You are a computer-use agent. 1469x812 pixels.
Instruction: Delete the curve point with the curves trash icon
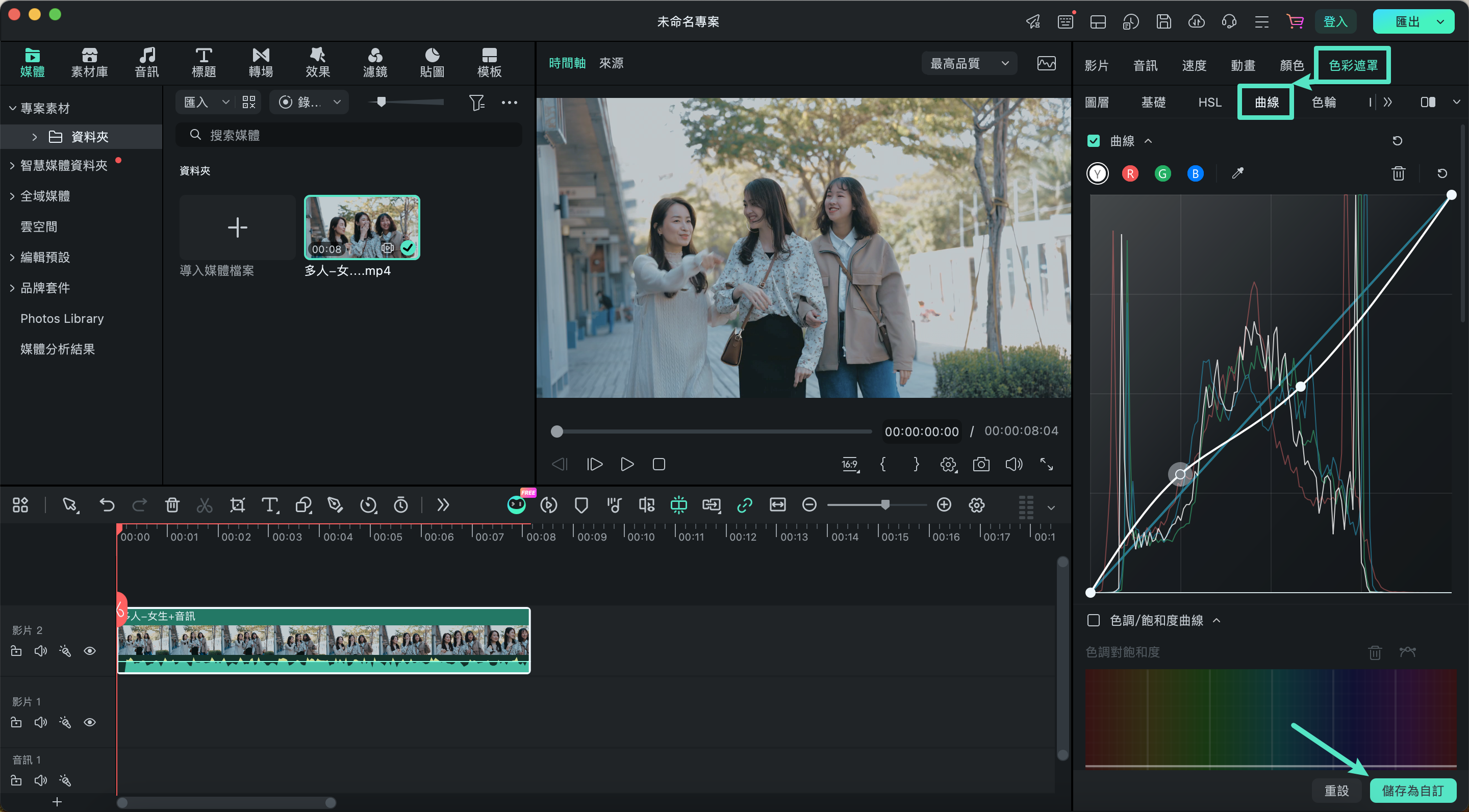click(1398, 173)
